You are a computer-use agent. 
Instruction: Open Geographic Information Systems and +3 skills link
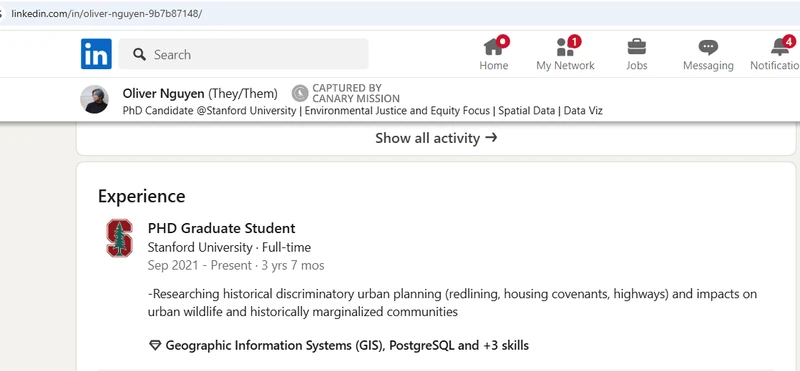pyautogui.click(x=347, y=345)
